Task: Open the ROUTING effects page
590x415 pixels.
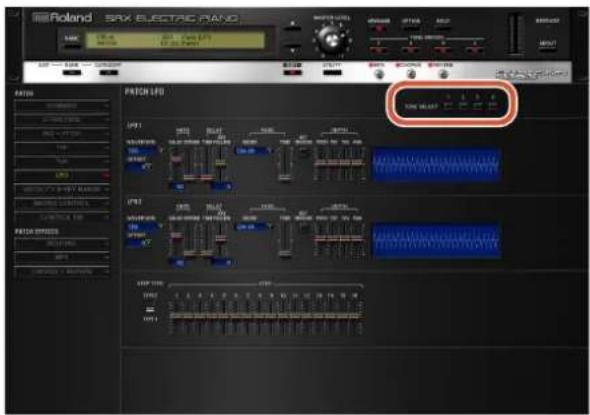Action: [x=62, y=244]
